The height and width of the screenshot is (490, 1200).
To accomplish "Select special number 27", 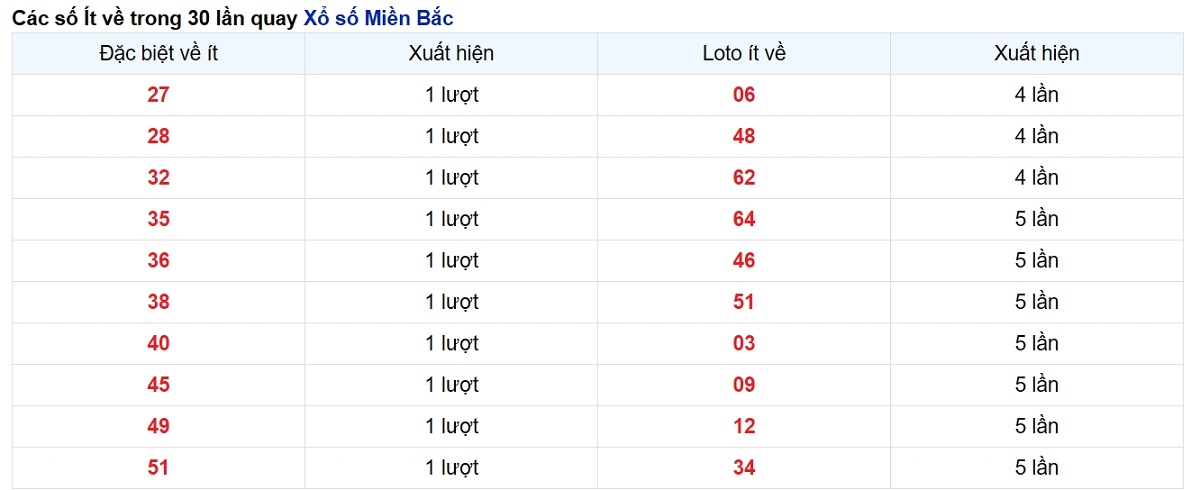I will click(x=158, y=95).
